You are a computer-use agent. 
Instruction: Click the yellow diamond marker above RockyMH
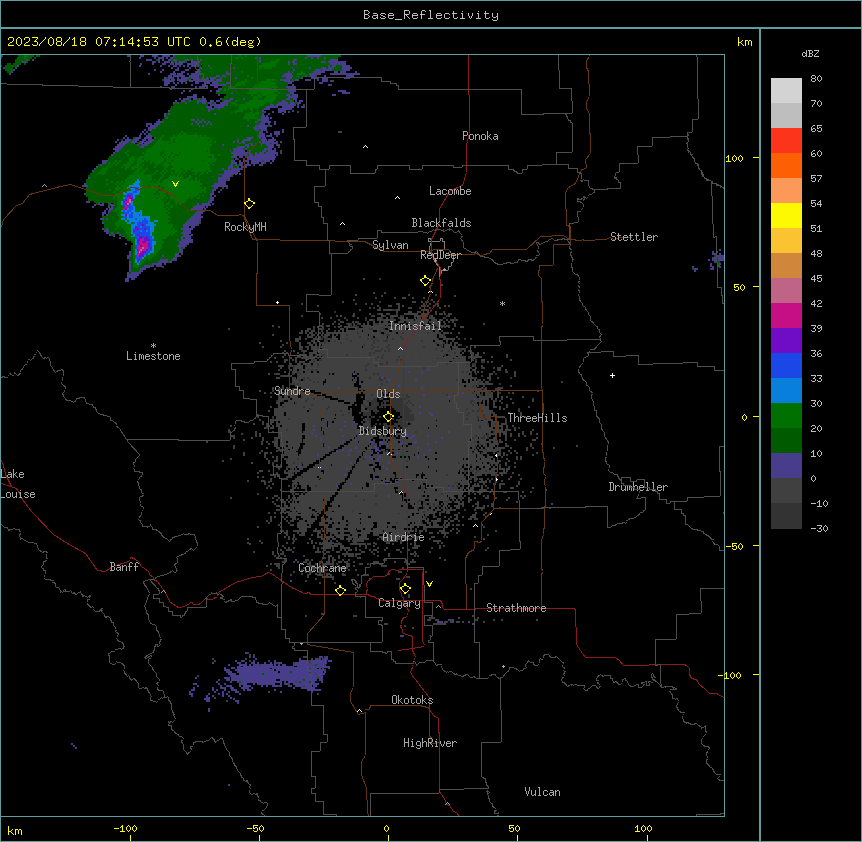[x=249, y=204]
